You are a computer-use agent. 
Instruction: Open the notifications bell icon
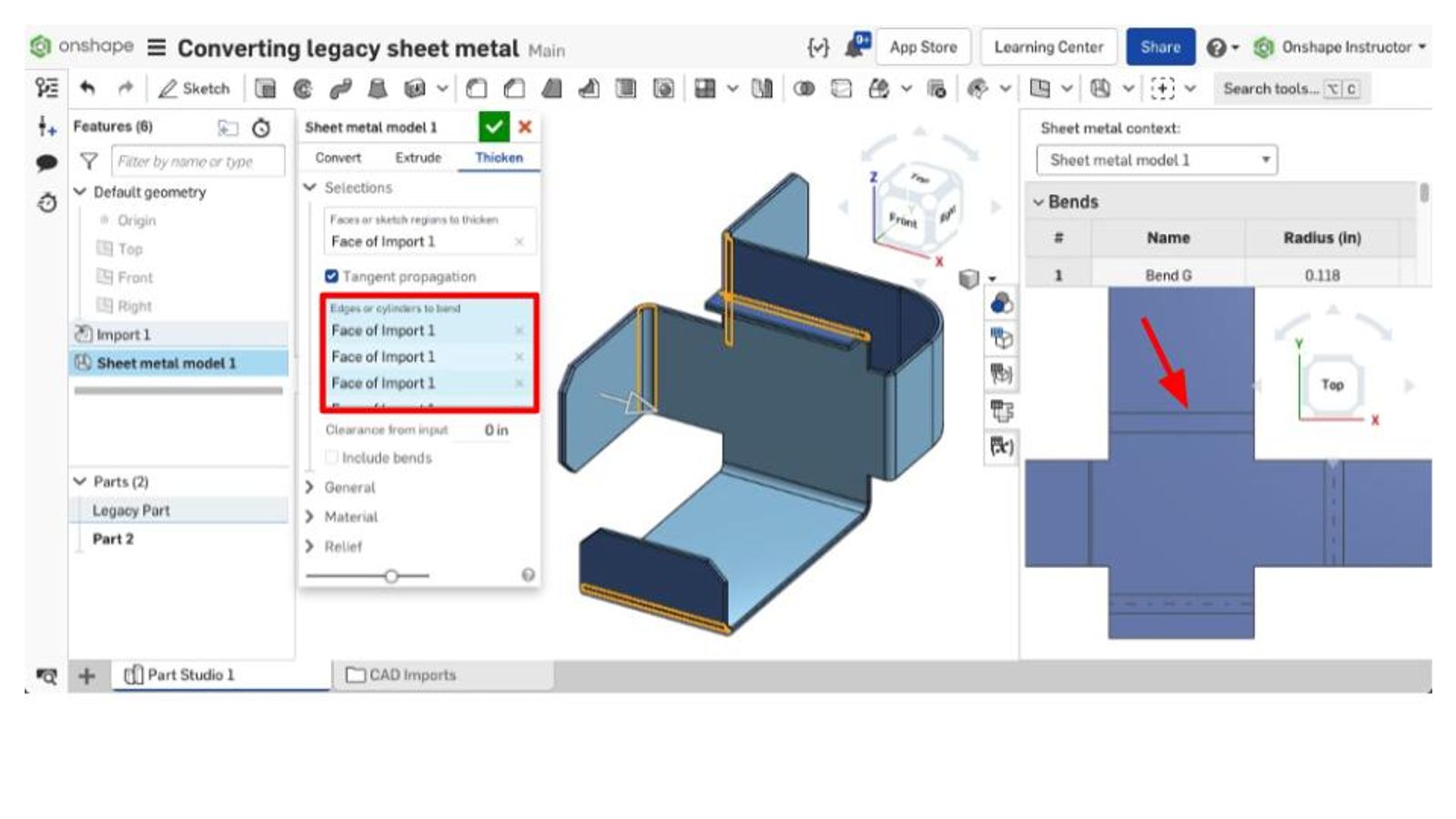(855, 46)
